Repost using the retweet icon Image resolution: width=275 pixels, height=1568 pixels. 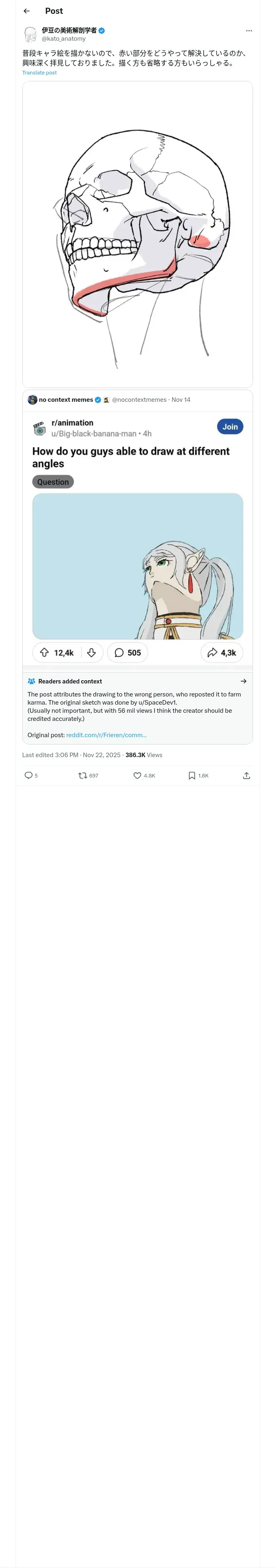(83, 775)
